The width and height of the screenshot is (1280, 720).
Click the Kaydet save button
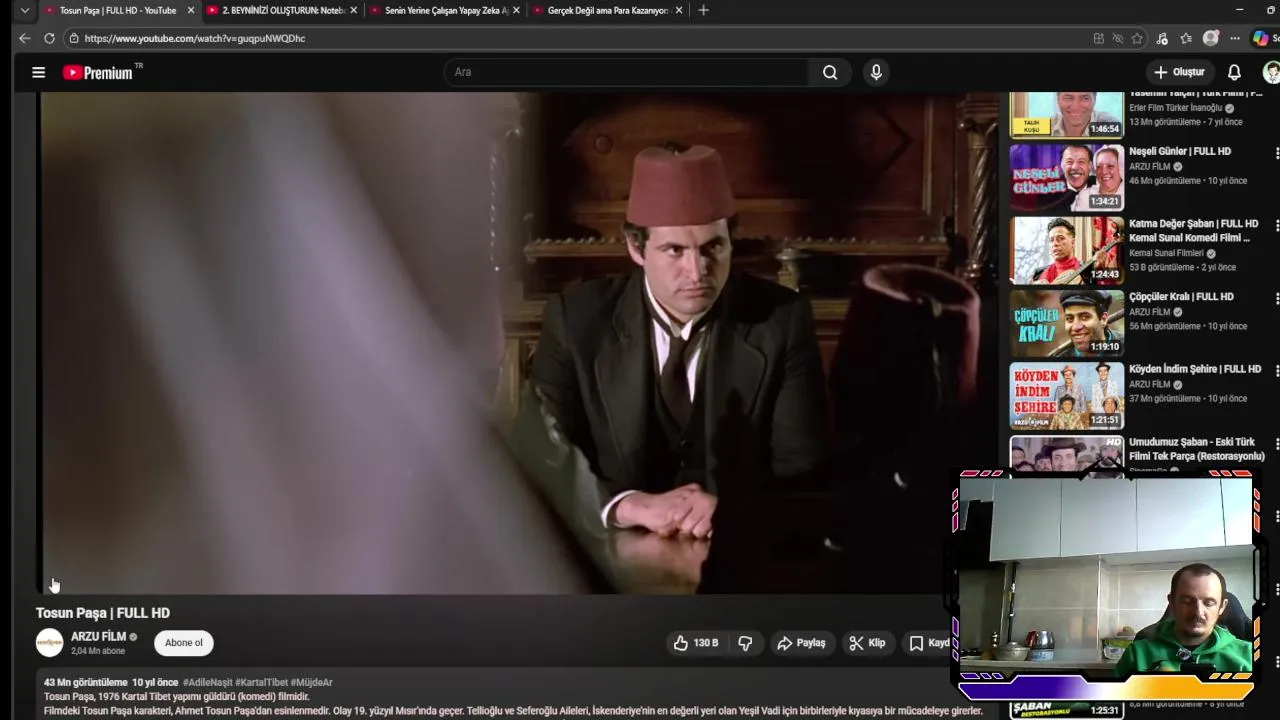tap(928, 643)
